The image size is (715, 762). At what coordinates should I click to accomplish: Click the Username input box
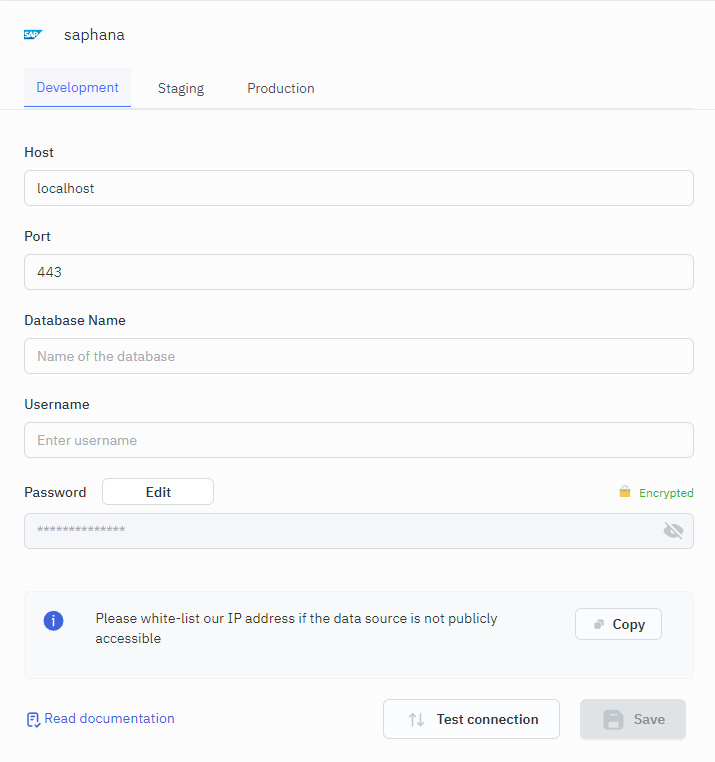click(358, 440)
